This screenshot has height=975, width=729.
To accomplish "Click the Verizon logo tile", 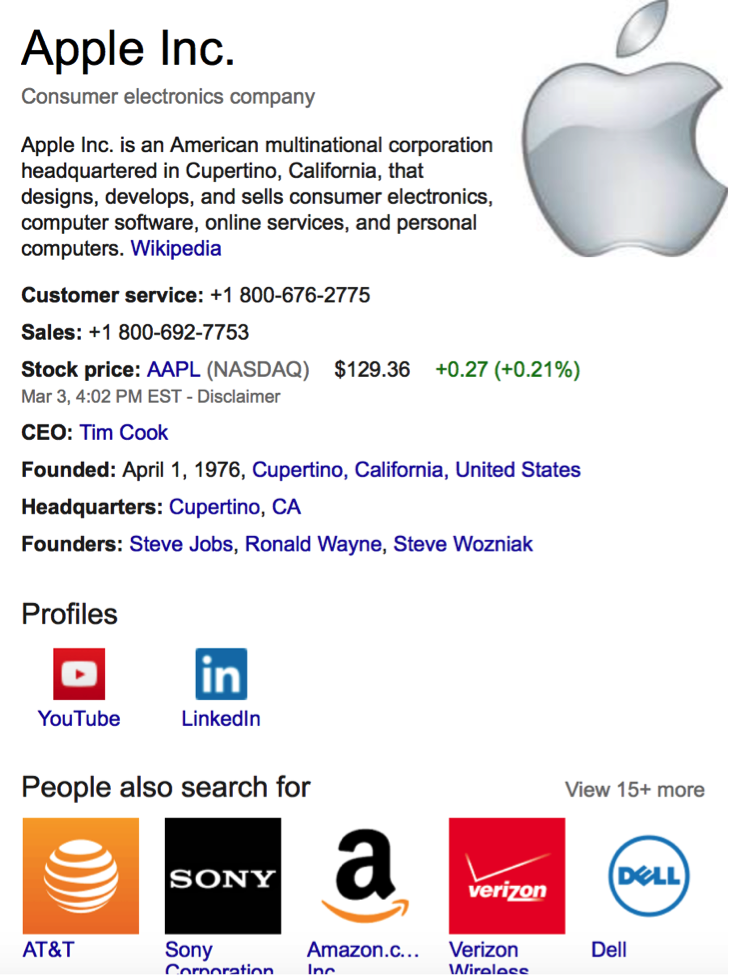I will [506, 876].
